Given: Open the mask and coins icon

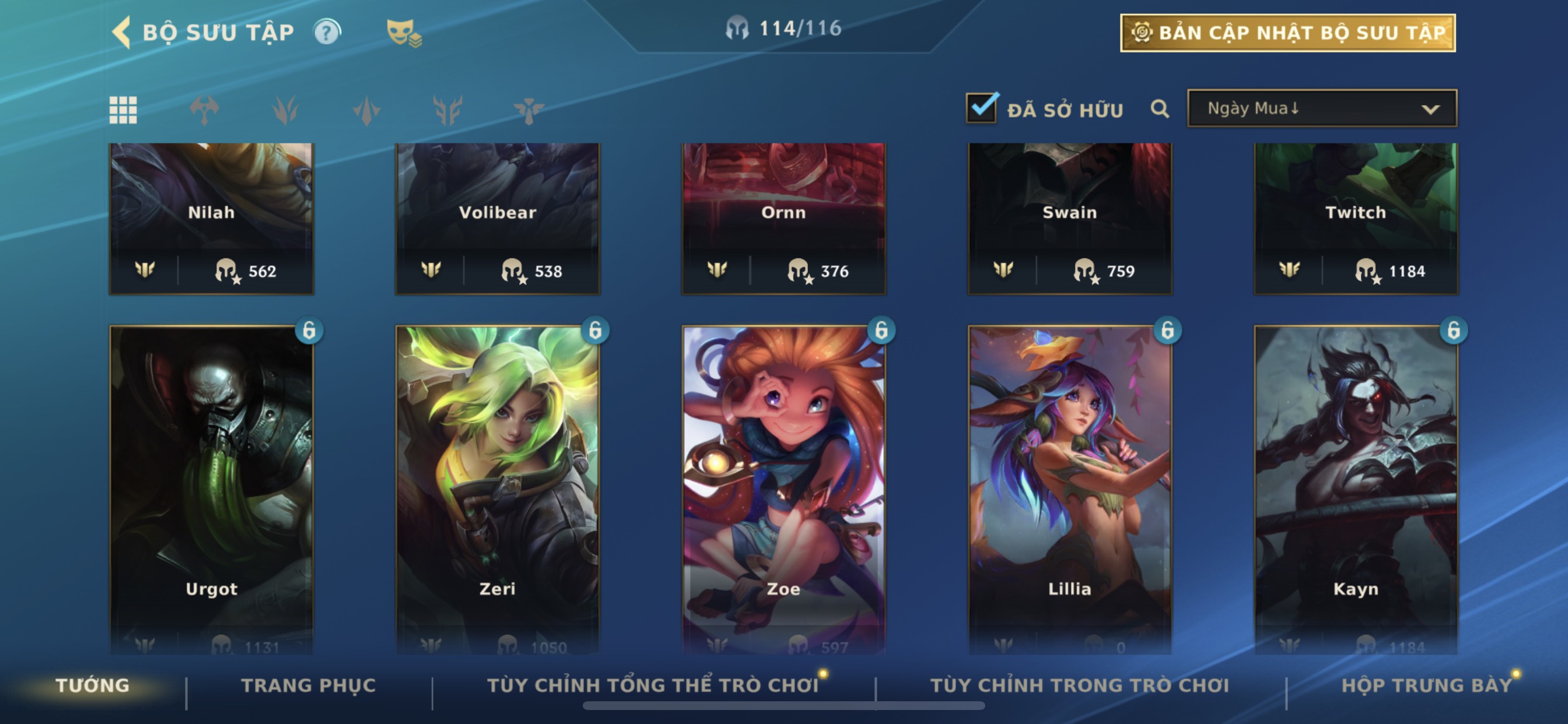Looking at the screenshot, I should pyautogui.click(x=404, y=33).
